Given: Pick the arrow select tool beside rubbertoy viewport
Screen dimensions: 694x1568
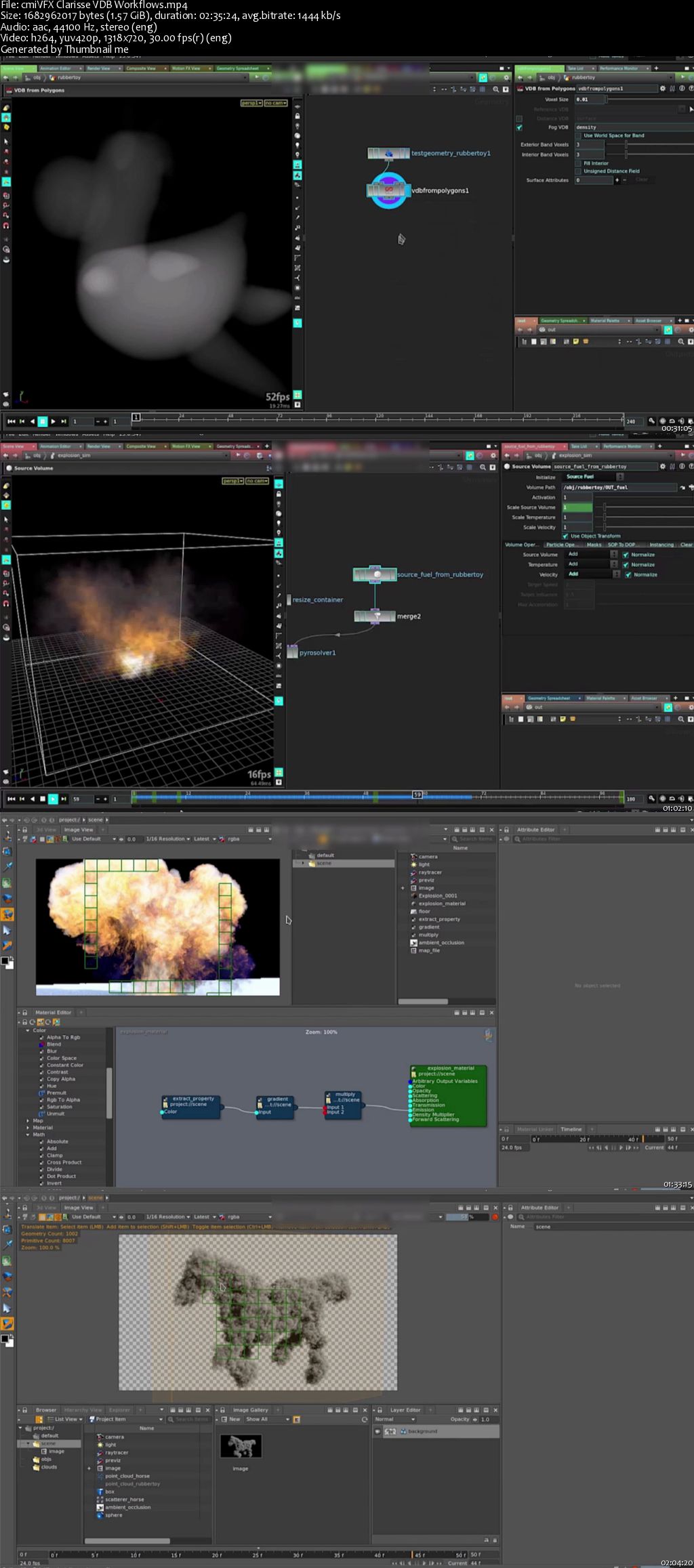Looking at the screenshot, I should click(x=7, y=142).
